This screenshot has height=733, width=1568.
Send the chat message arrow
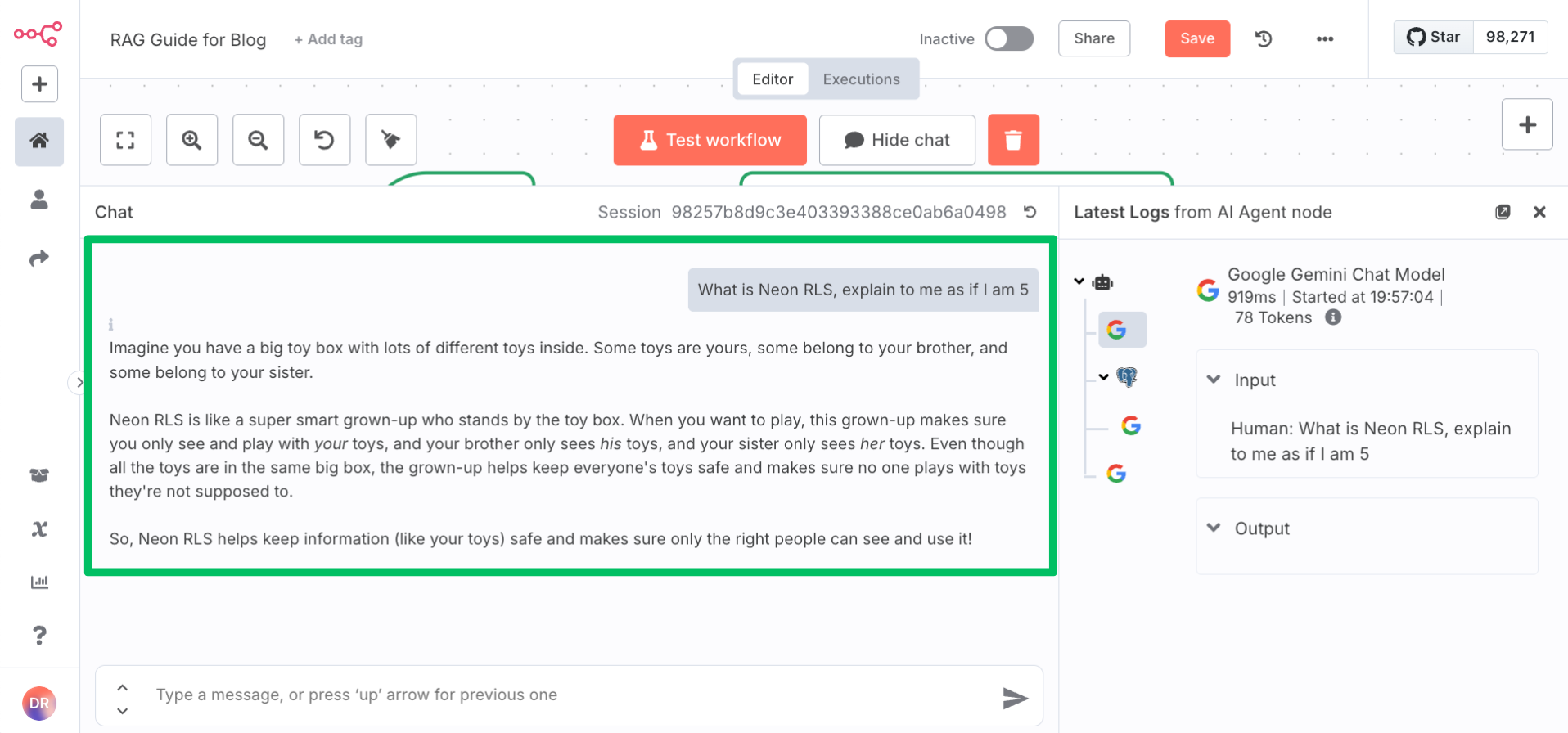pyautogui.click(x=1015, y=697)
